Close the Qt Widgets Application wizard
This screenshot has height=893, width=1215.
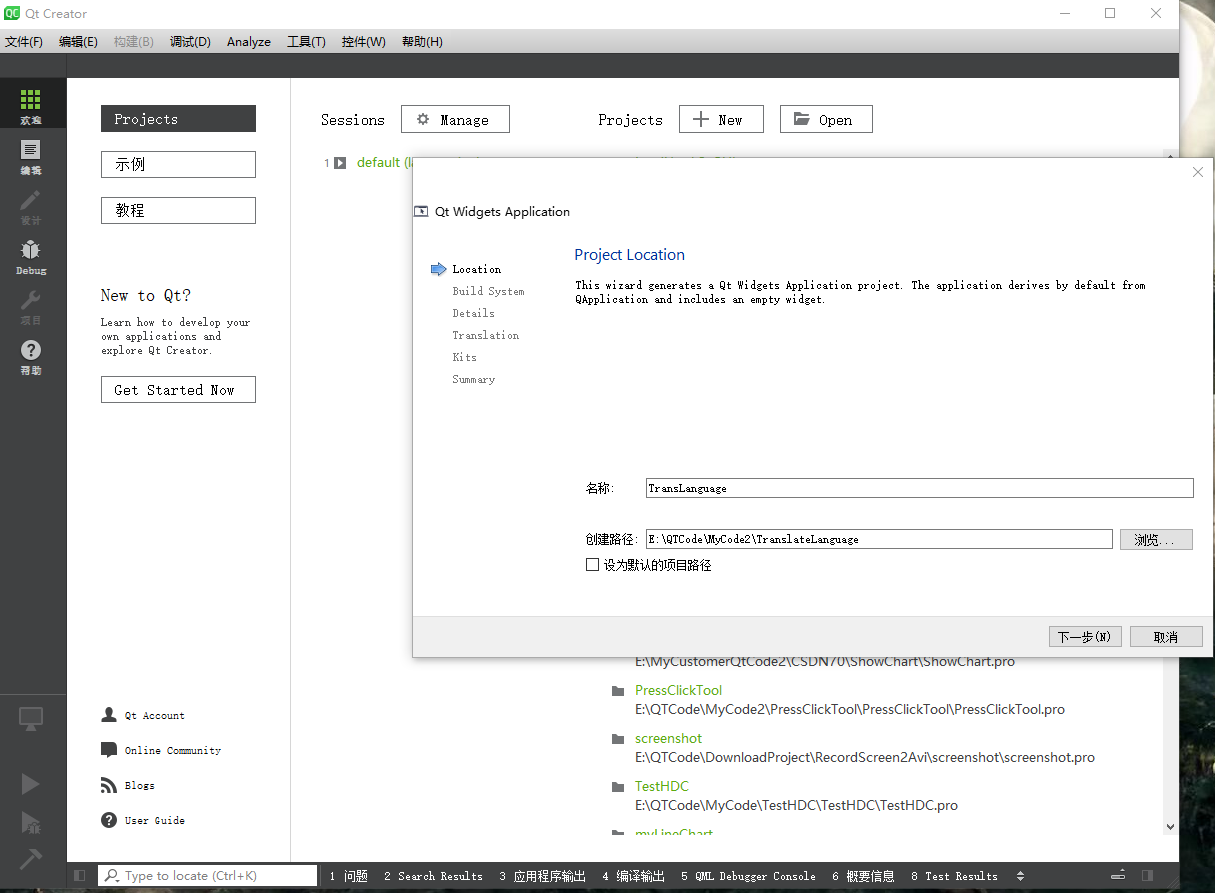pyautogui.click(x=1198, y=172)
